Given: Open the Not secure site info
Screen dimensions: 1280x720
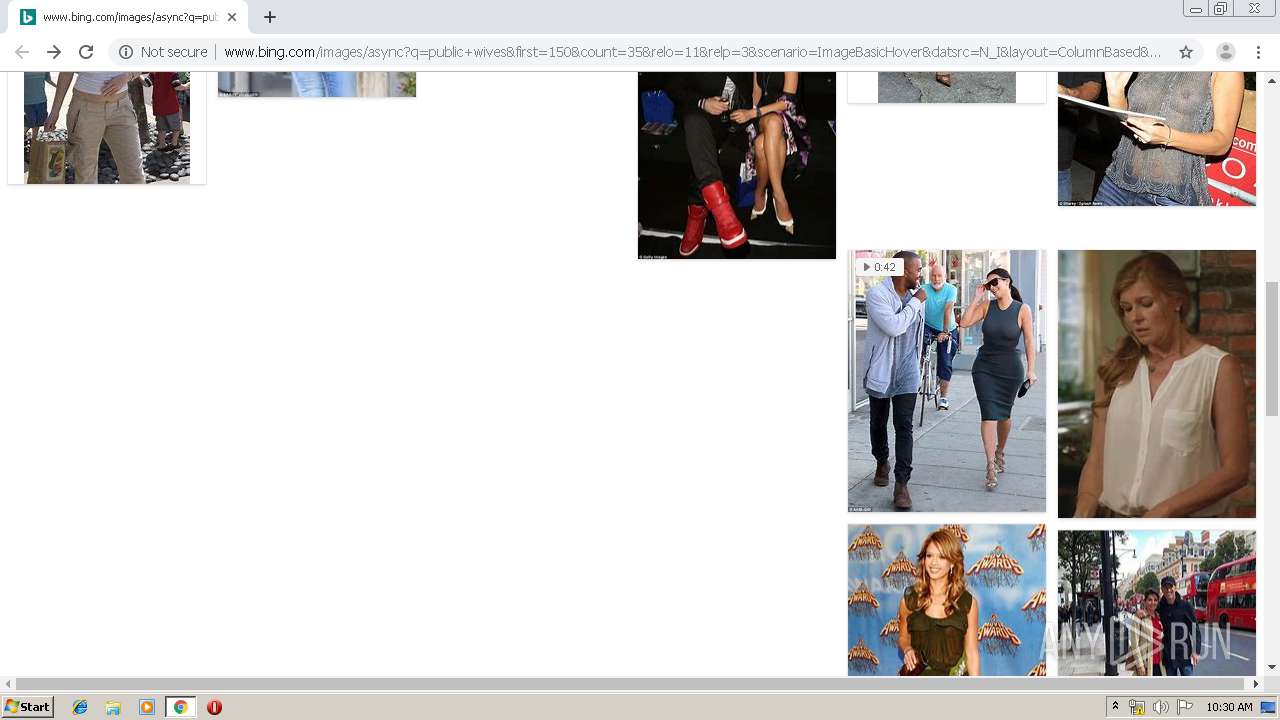Looking at the screenshot, I should pyautogui.click(x=163, y=52).
